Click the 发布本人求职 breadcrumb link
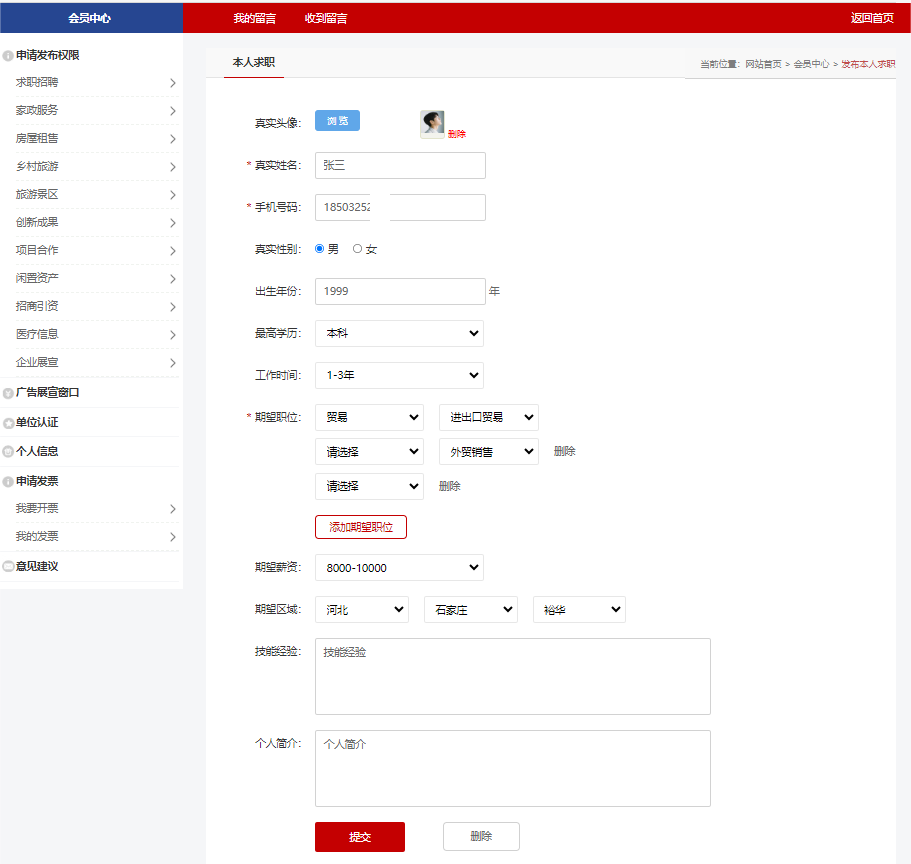Image resolution: width=911 pixels, height=864 pixels. coord(869,64)
